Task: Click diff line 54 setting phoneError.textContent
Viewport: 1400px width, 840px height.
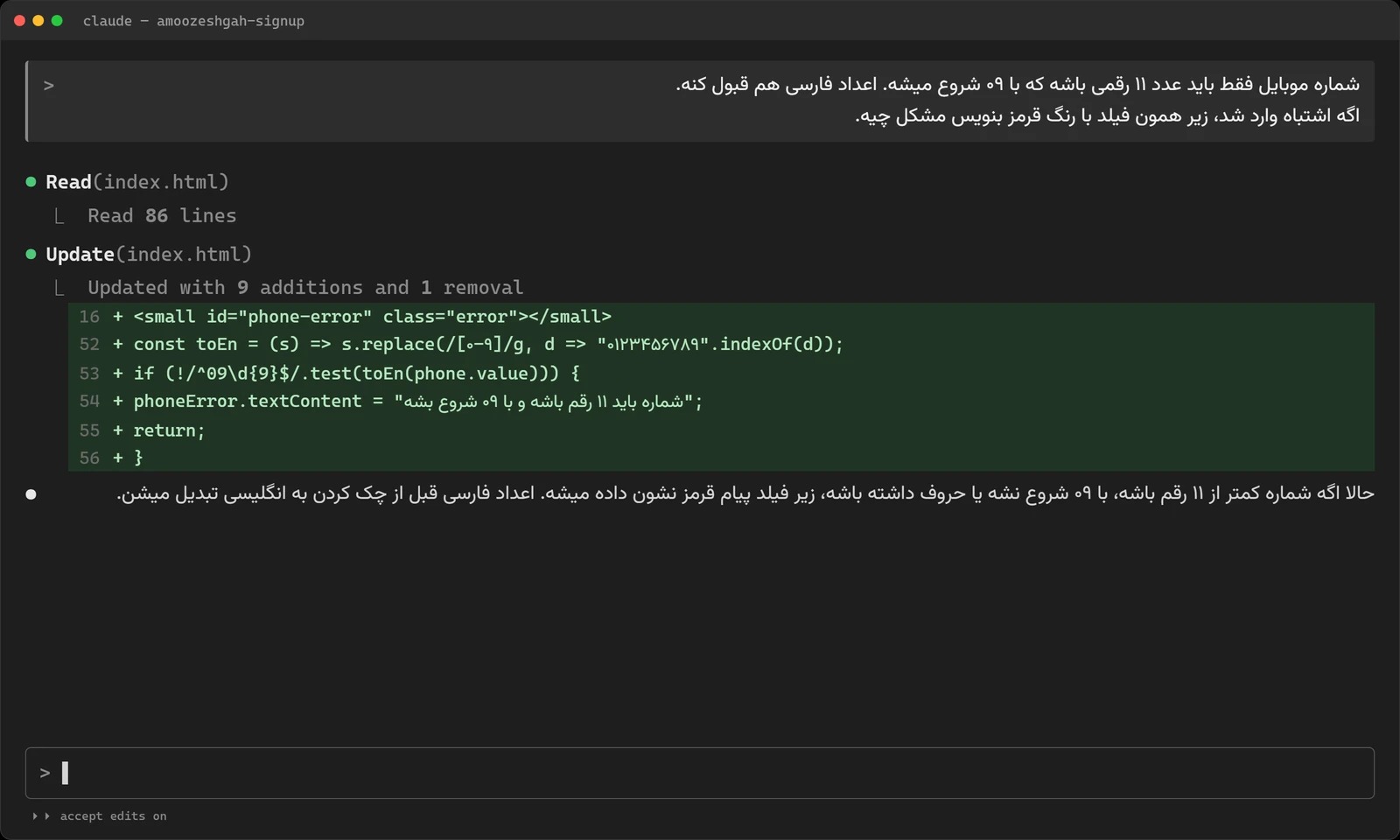Action: (x=721, y=402)
